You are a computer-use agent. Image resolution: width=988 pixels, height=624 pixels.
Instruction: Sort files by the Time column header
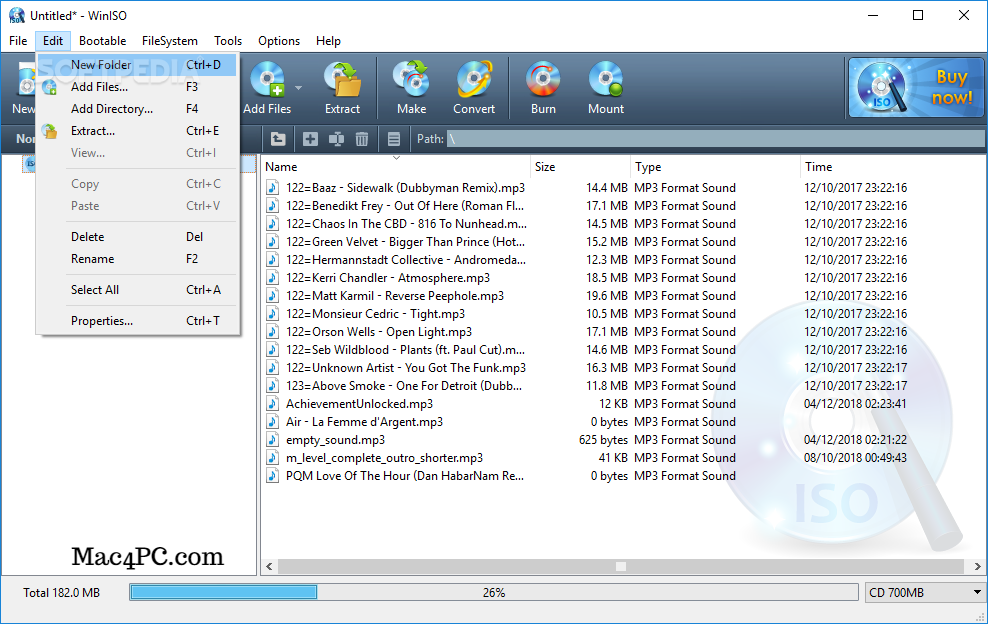coord(892,167)
